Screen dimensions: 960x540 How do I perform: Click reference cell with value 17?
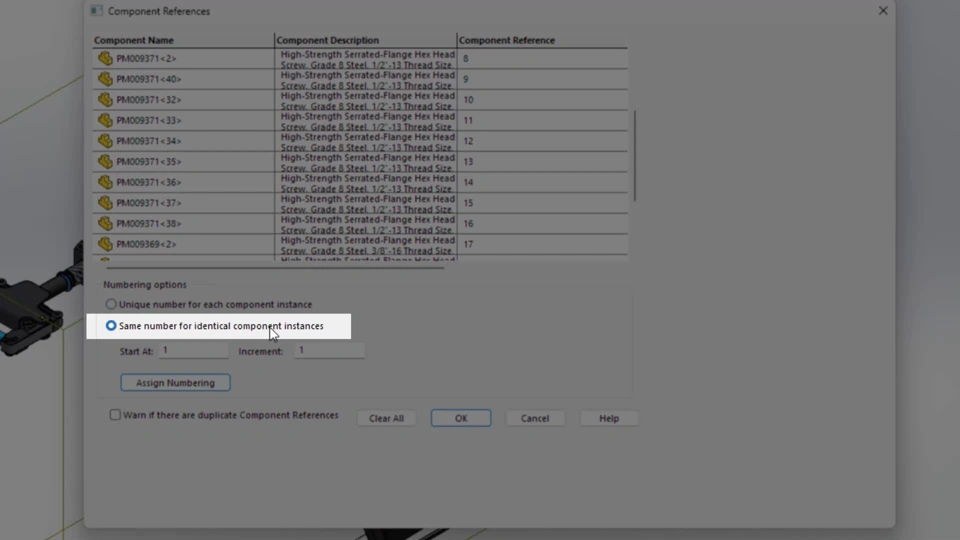point(542,244)
